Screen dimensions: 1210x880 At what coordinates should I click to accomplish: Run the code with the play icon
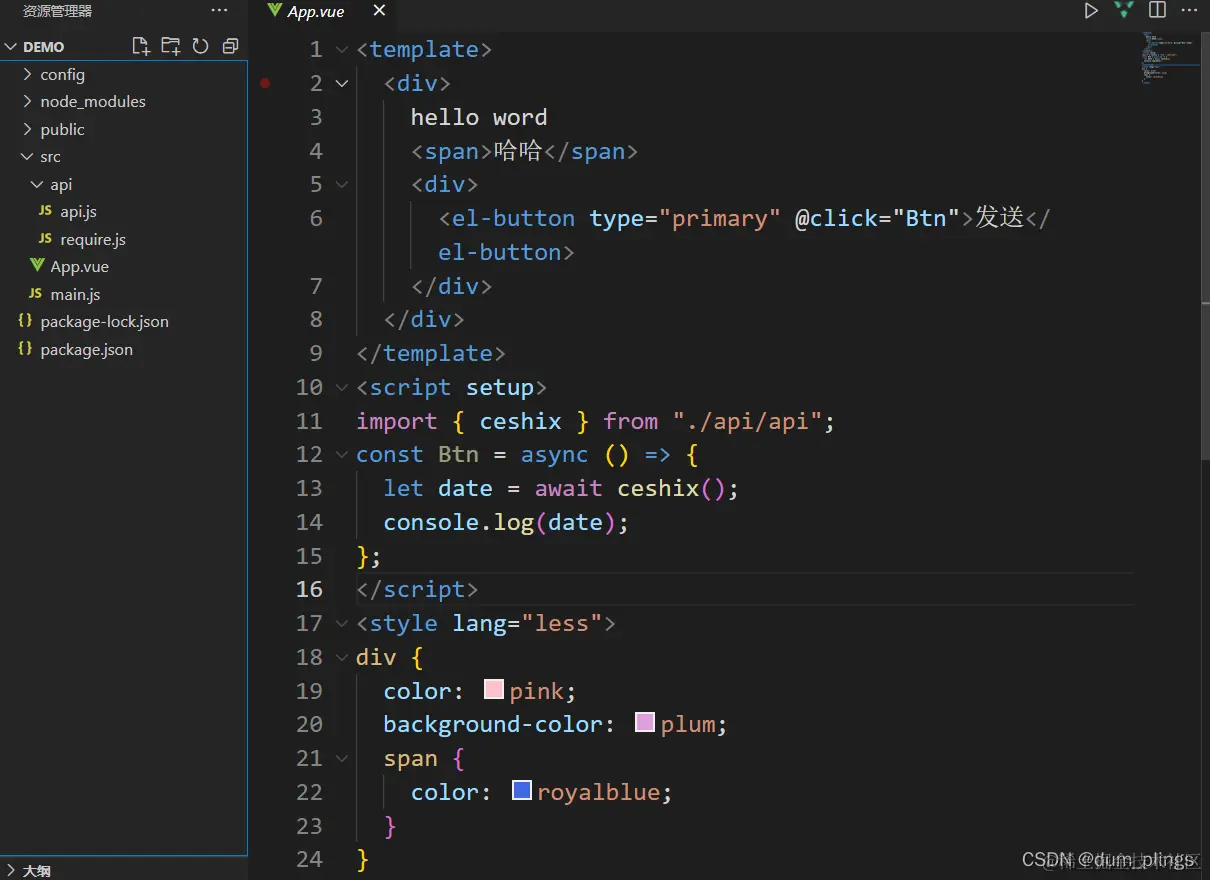pos(1091,11)
